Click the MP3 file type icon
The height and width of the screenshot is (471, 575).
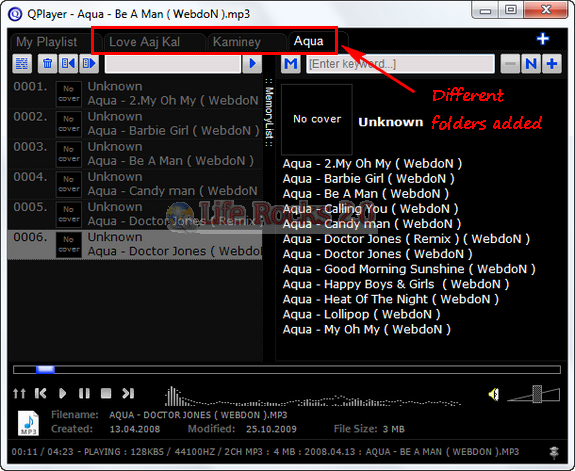(x=28, y=423)
